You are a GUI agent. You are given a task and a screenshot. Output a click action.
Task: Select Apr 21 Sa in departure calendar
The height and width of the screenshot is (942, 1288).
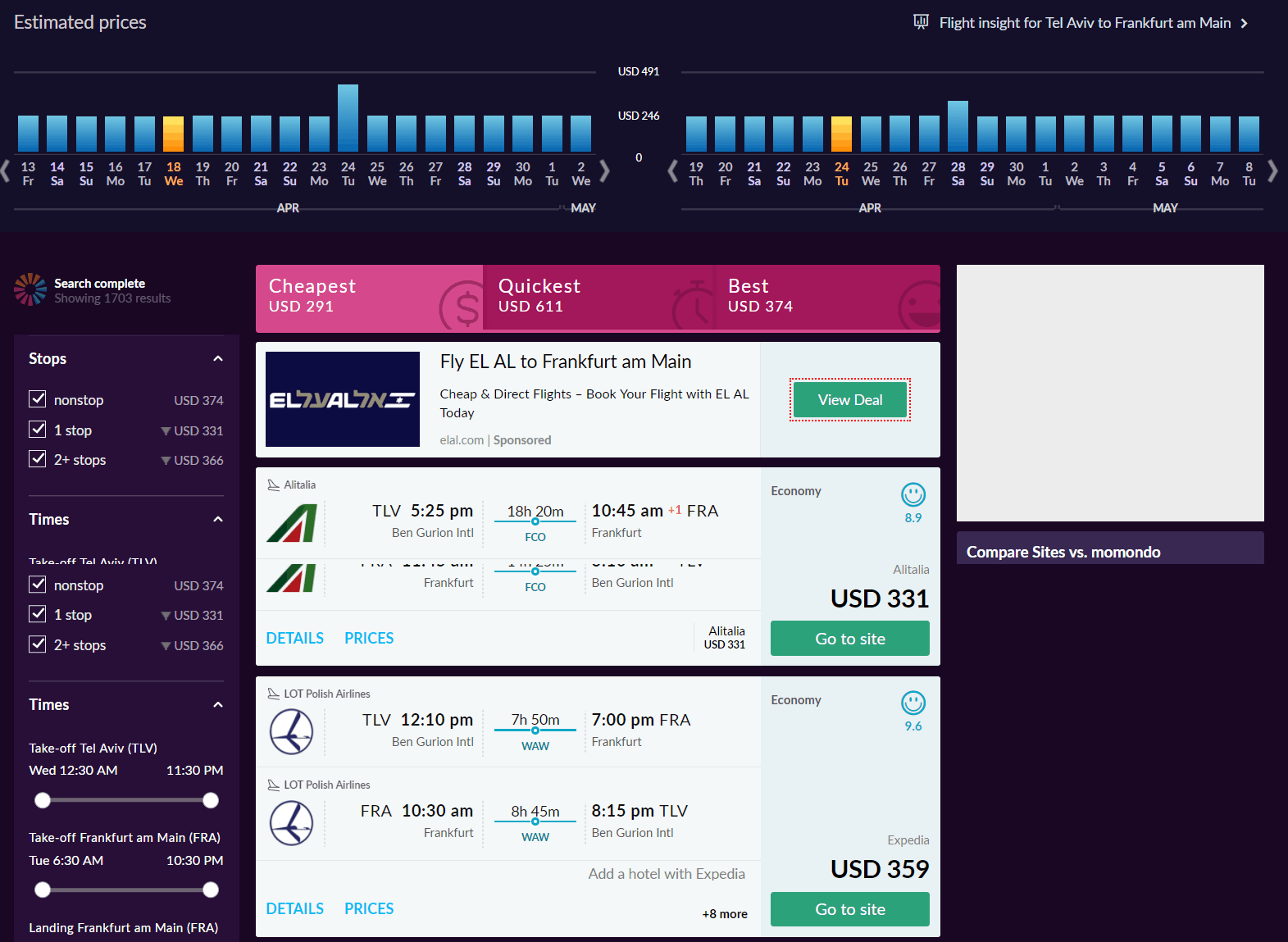261,173
